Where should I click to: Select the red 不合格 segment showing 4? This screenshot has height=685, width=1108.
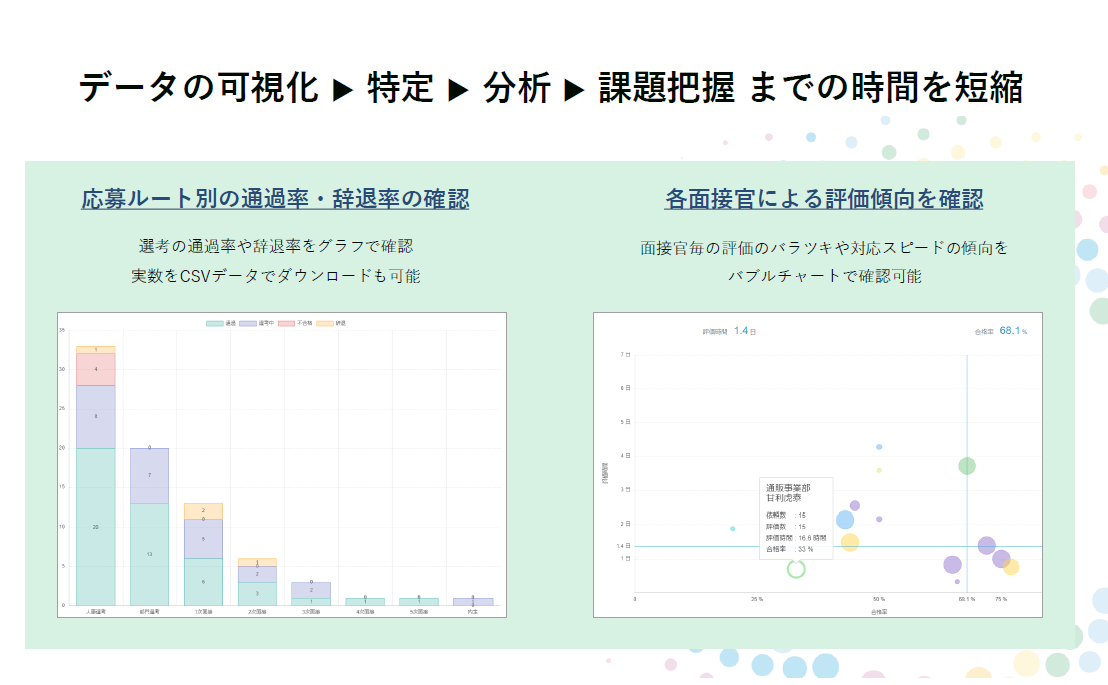pyautogui.click(x=96, y=369)
